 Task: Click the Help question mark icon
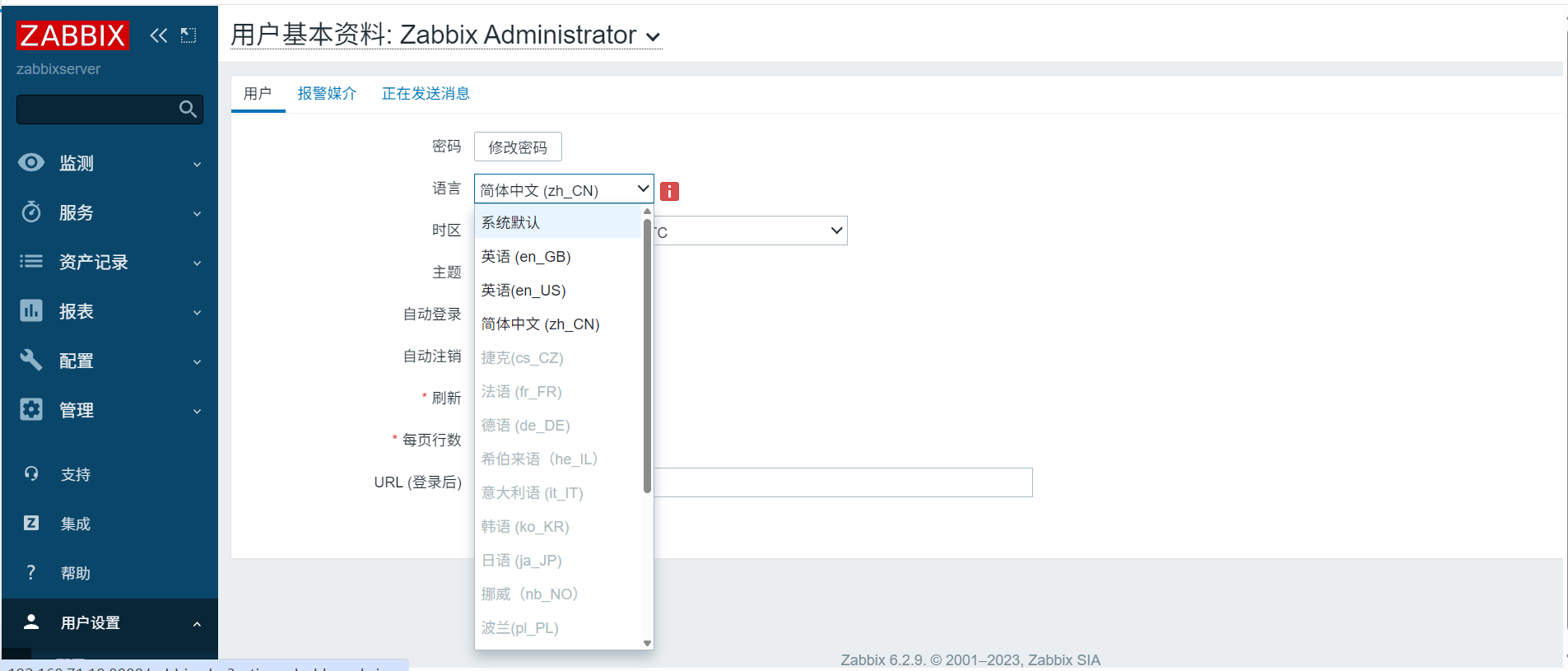coord(31,572)
